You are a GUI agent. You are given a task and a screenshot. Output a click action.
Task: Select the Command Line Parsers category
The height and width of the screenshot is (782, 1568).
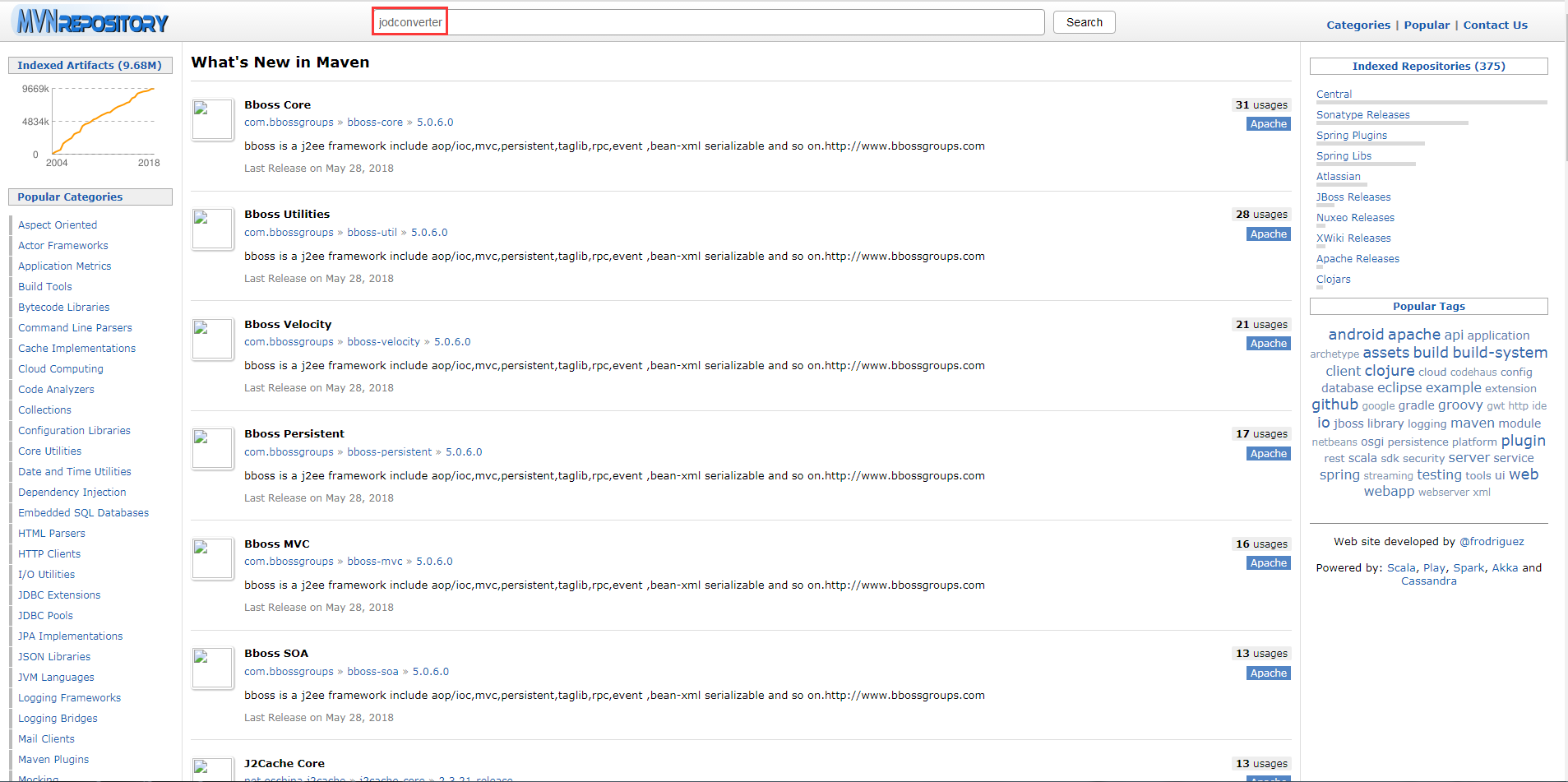click(75, 327)
